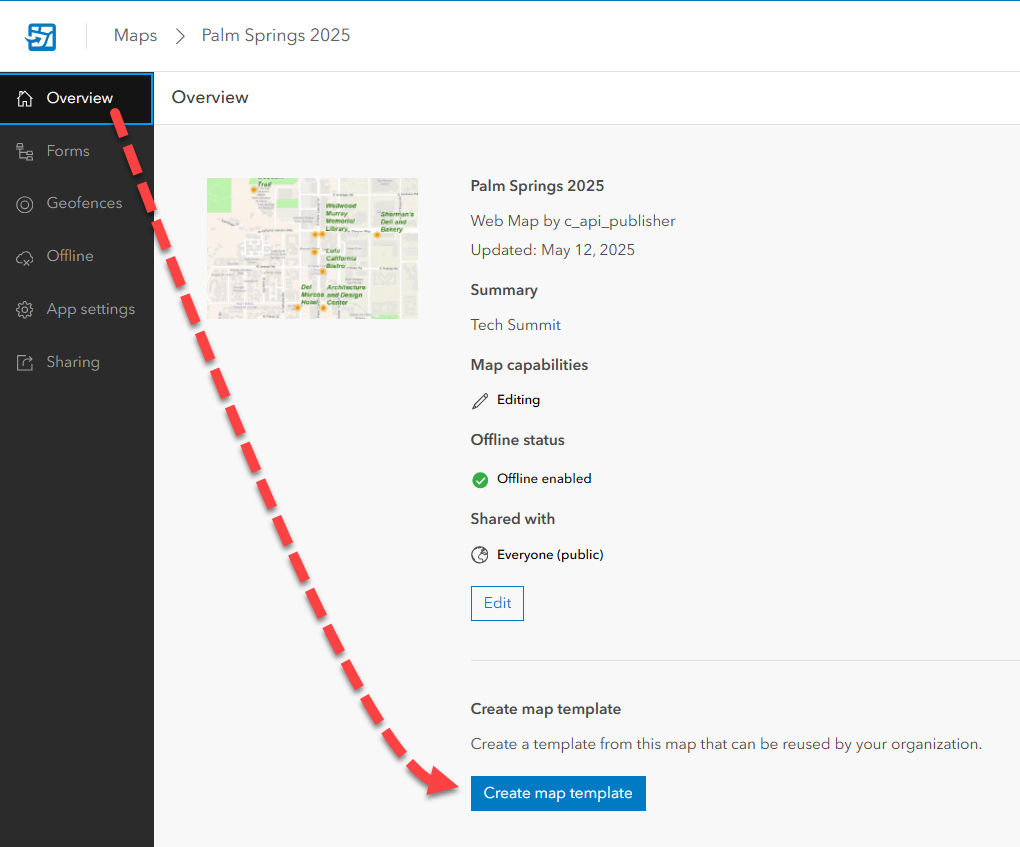Click the breadcrumb chevron after Maps
1020x847 pixels.
point(179,35)
